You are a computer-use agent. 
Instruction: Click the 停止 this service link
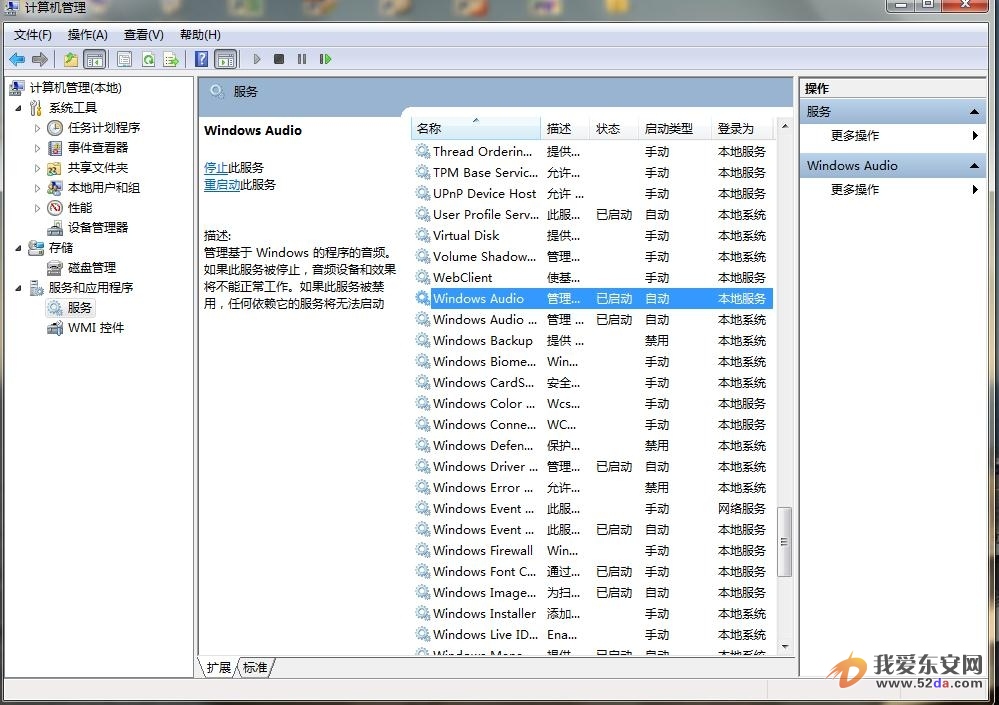coord(215,167)
